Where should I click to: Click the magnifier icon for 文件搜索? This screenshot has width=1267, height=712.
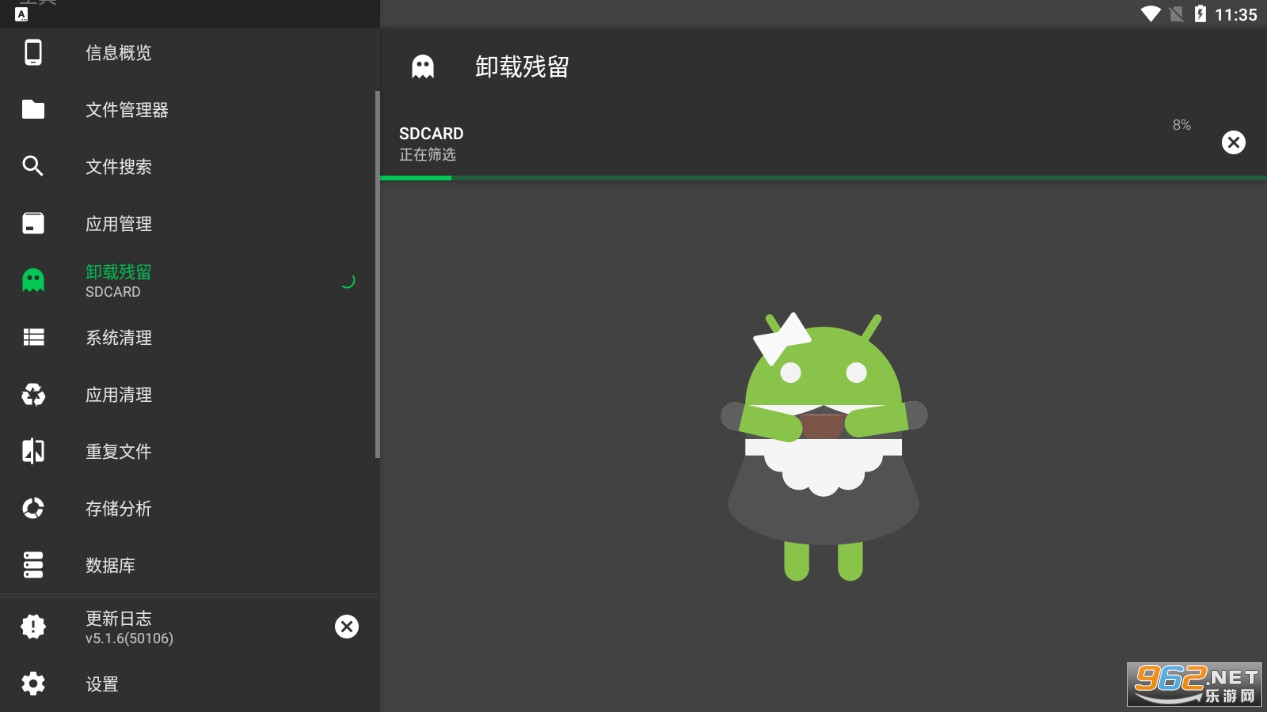[33, 166]
